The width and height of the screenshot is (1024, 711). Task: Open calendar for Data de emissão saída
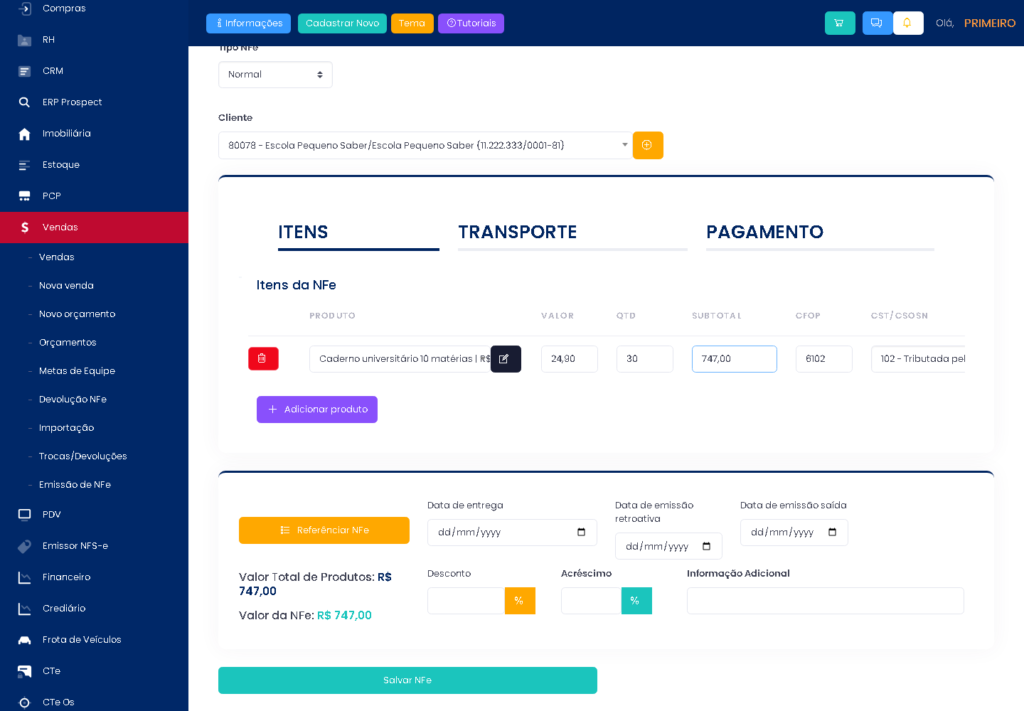pyautogui.click(x=832, y=532)
